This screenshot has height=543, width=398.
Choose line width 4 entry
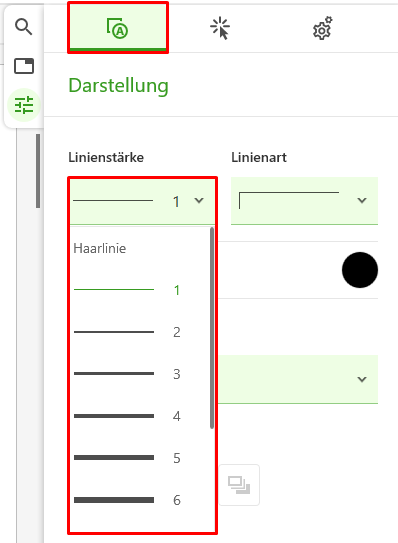coord(140,416)
